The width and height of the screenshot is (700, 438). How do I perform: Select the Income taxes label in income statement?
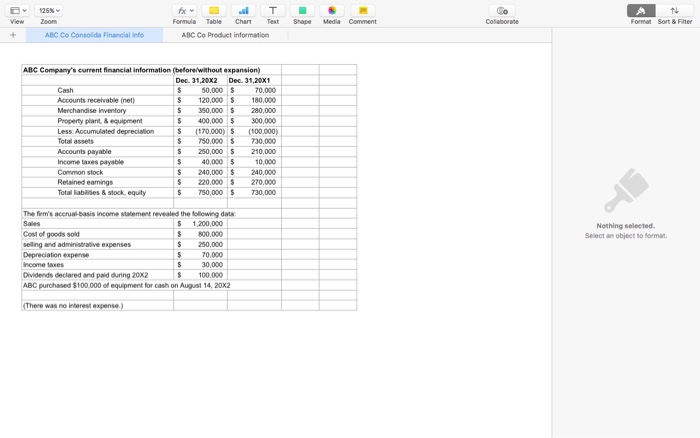[98, 264]
